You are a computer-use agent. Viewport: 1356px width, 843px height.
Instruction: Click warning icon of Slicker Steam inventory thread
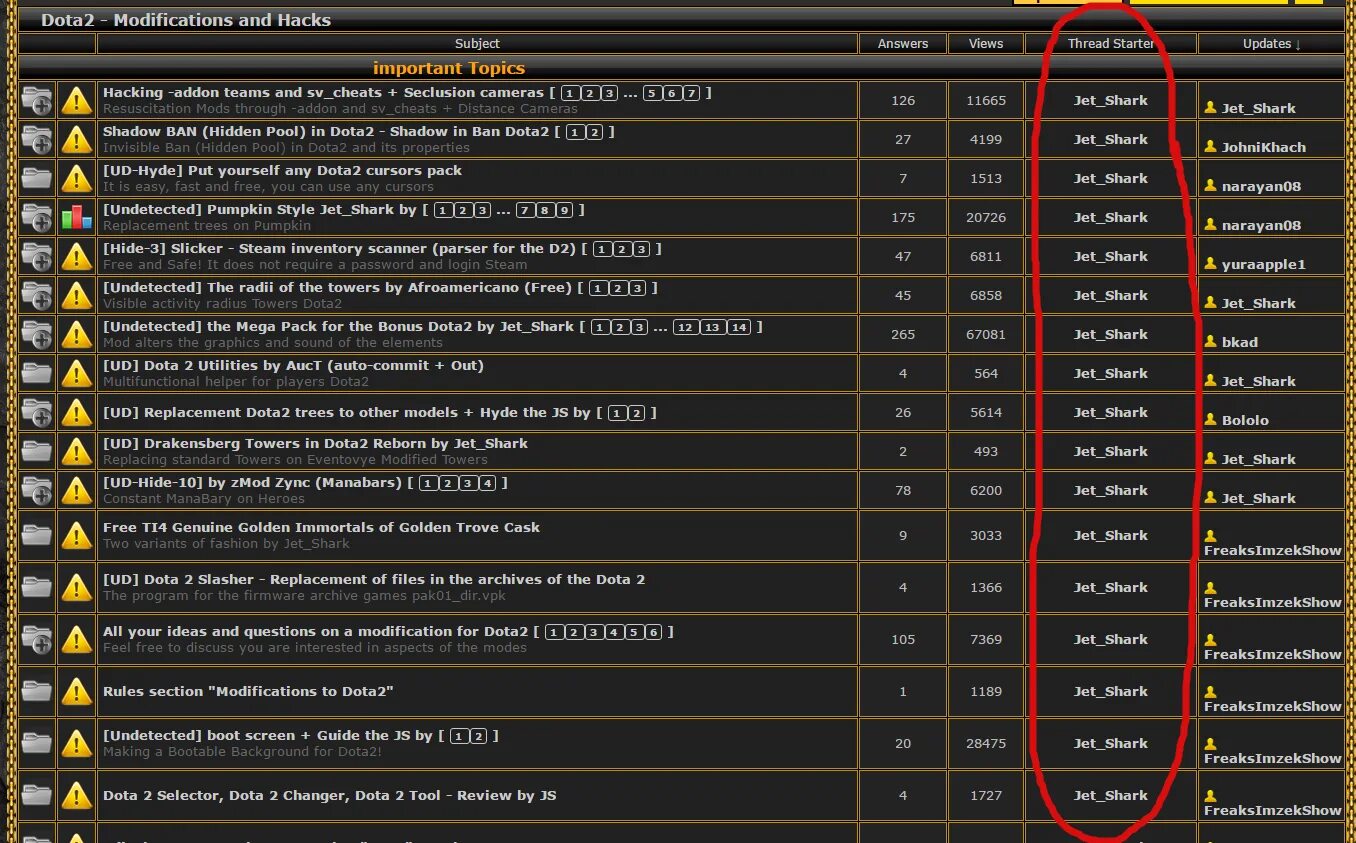pyautogui.click(x=77, y=256)
